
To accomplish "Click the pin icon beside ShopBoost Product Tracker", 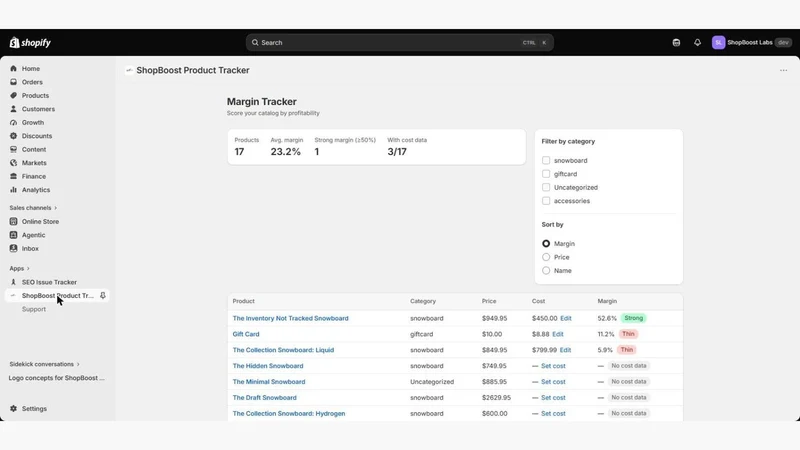I will tap(103, 295).
